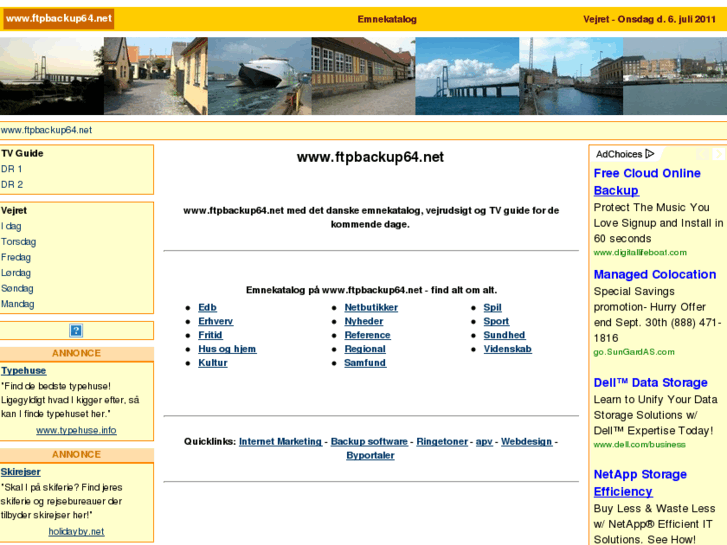This screenshot has height=545, width=727.
Task: Follow the Ringetoner quicklink
Action: [442, 442]
